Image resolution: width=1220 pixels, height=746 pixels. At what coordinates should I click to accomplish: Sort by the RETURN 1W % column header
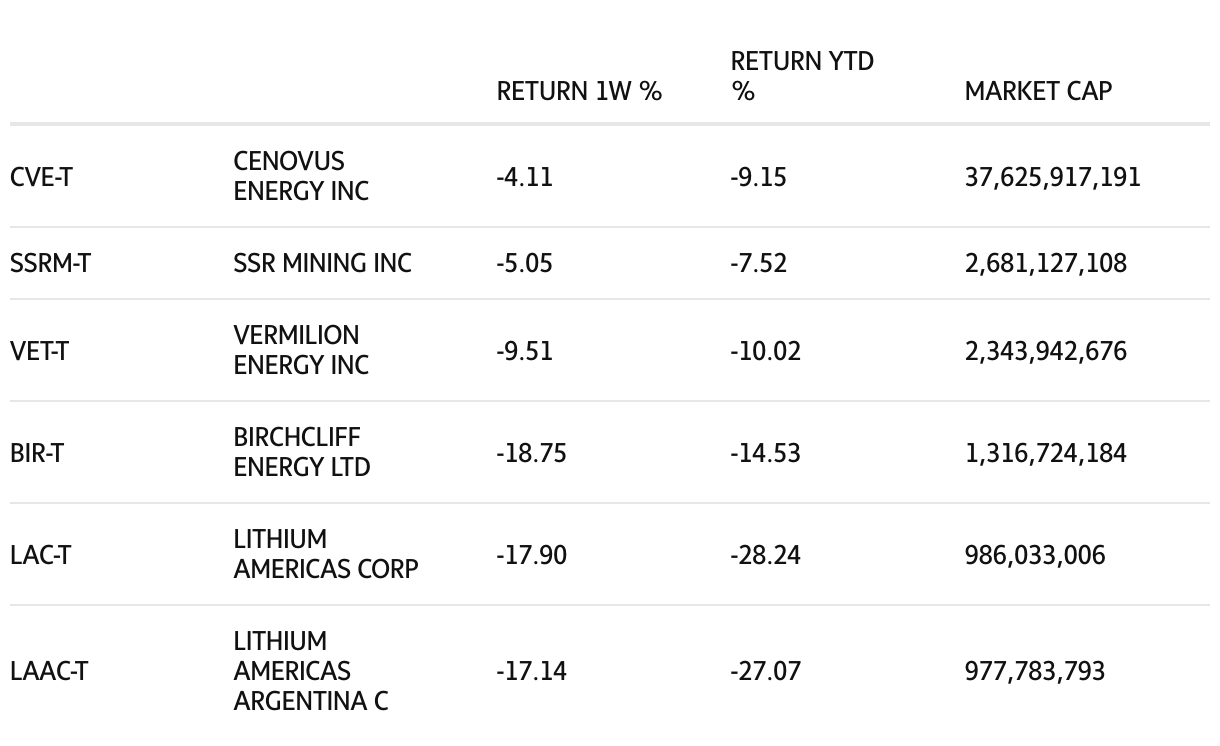[579, 91]
